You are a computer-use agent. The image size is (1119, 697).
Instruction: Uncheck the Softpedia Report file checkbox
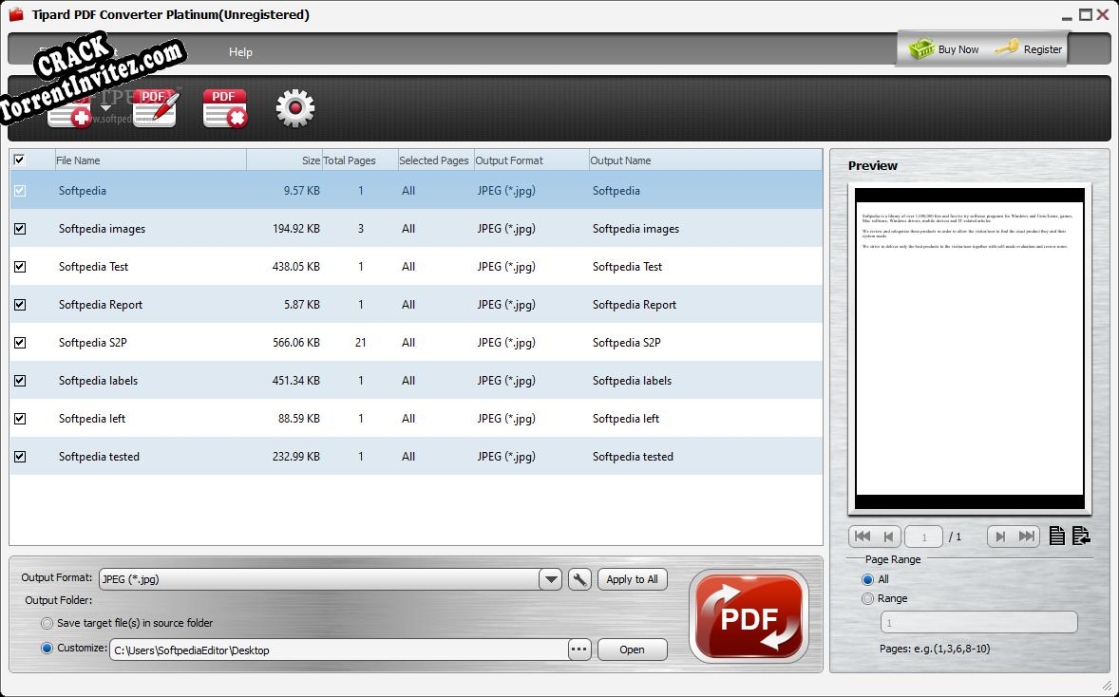coord(22,304)
